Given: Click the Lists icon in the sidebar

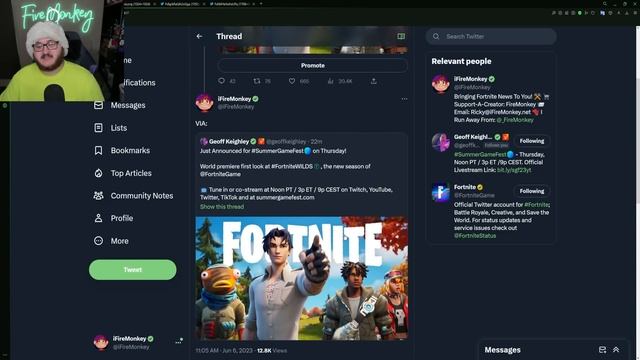Looking at the screenshot, I should (x=98, y=128).
